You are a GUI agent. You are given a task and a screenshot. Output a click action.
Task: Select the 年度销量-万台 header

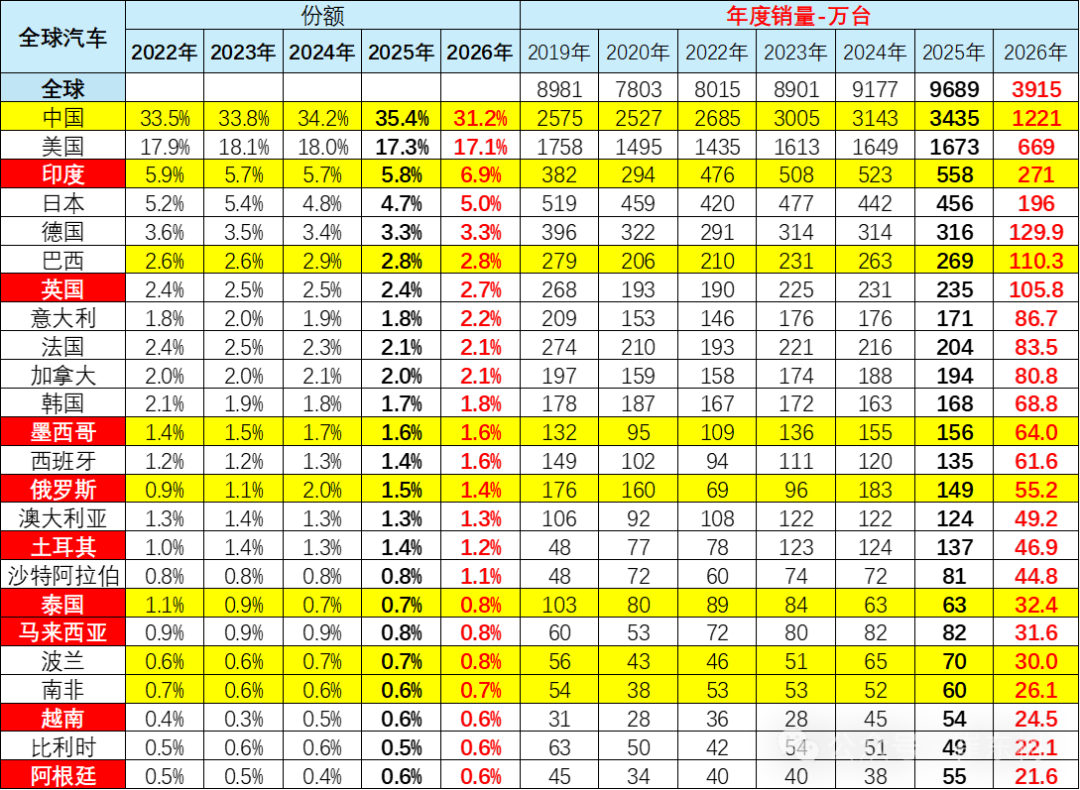[799, 15]
